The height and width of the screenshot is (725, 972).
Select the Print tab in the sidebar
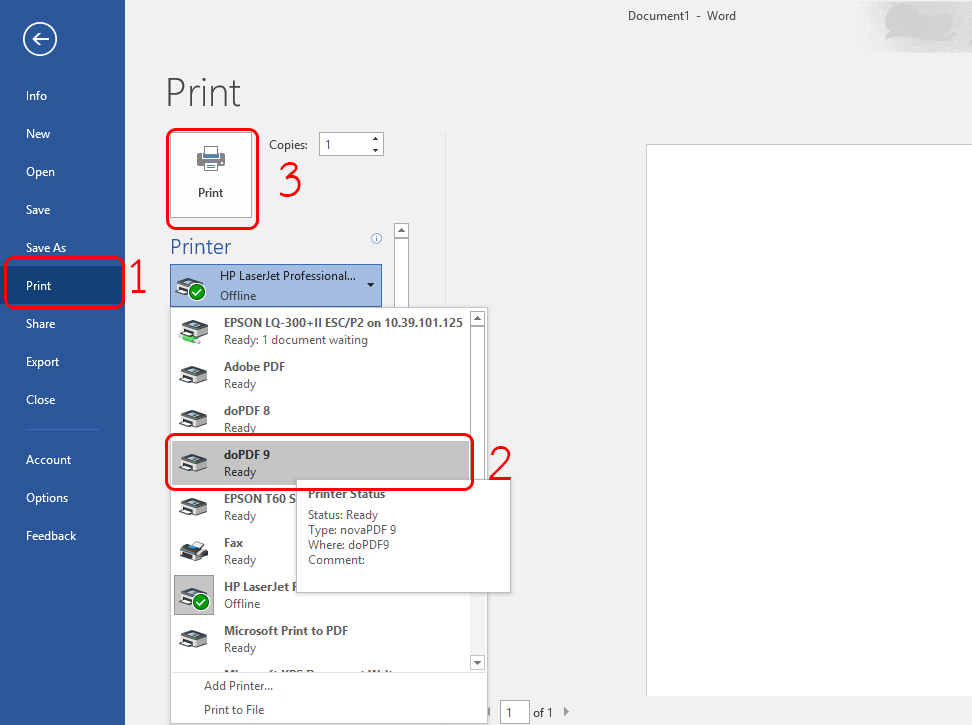[64, 286]
